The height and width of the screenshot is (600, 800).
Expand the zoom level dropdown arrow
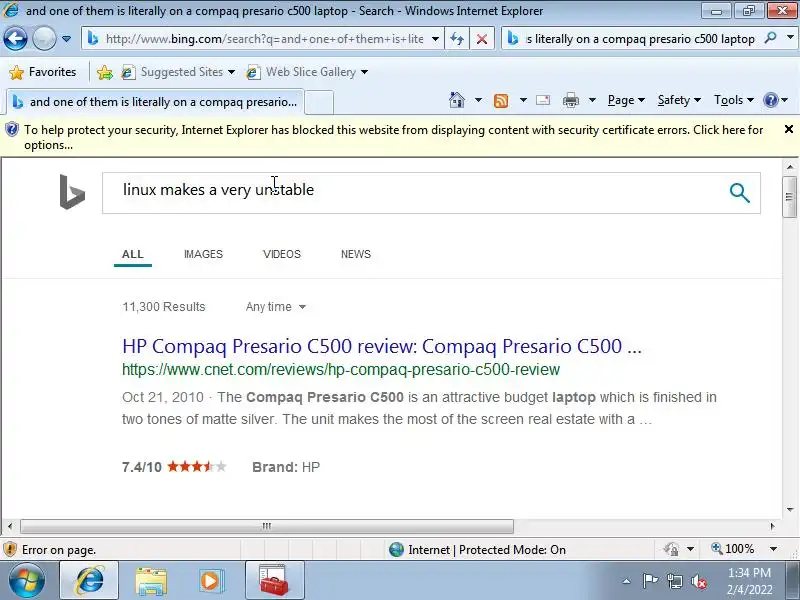tap(773, 549)
